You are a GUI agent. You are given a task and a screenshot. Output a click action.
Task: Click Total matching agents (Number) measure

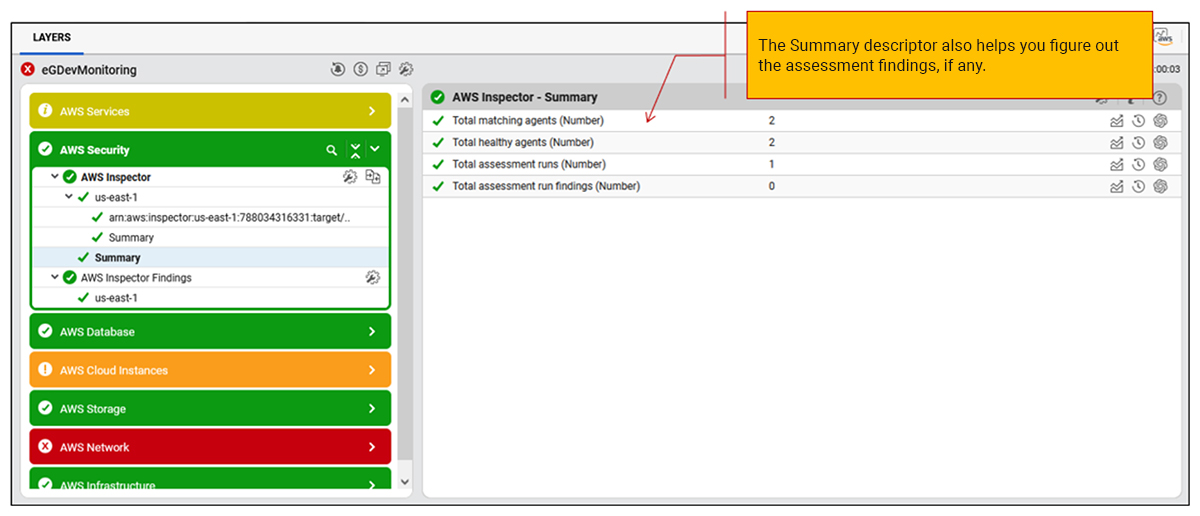[528, 120]
